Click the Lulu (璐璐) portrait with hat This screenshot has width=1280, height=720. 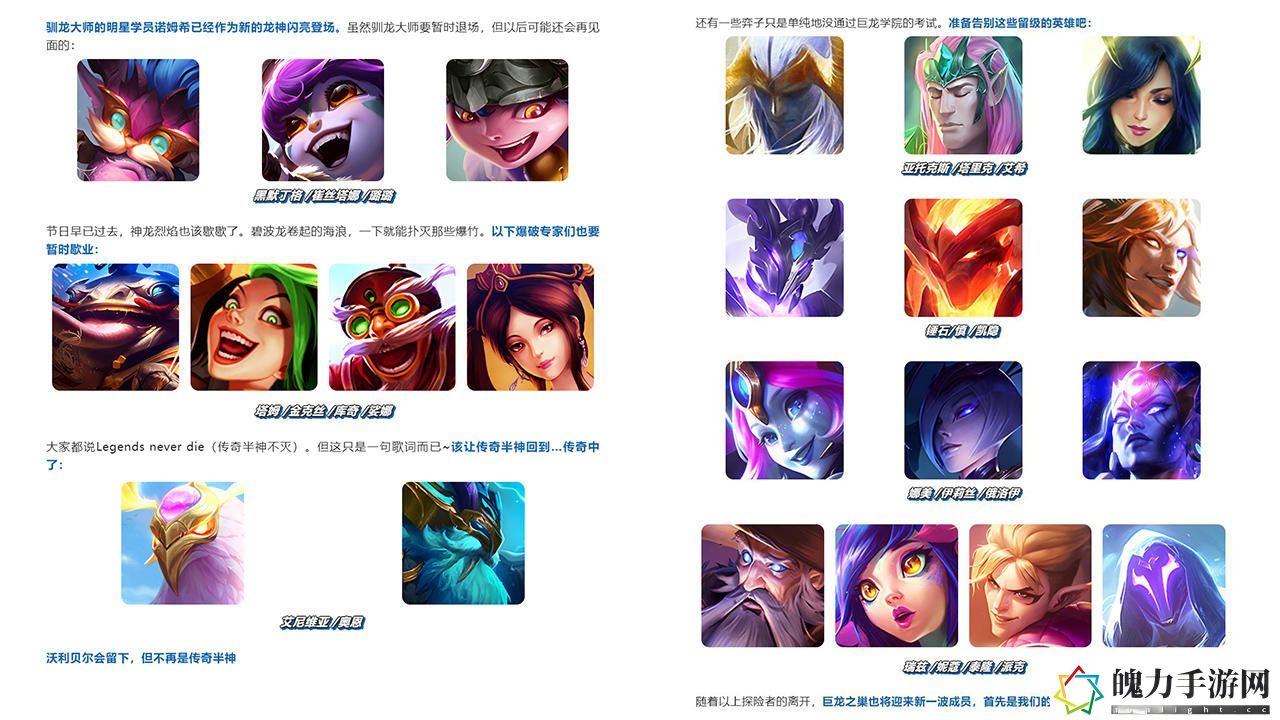[507, 120]
